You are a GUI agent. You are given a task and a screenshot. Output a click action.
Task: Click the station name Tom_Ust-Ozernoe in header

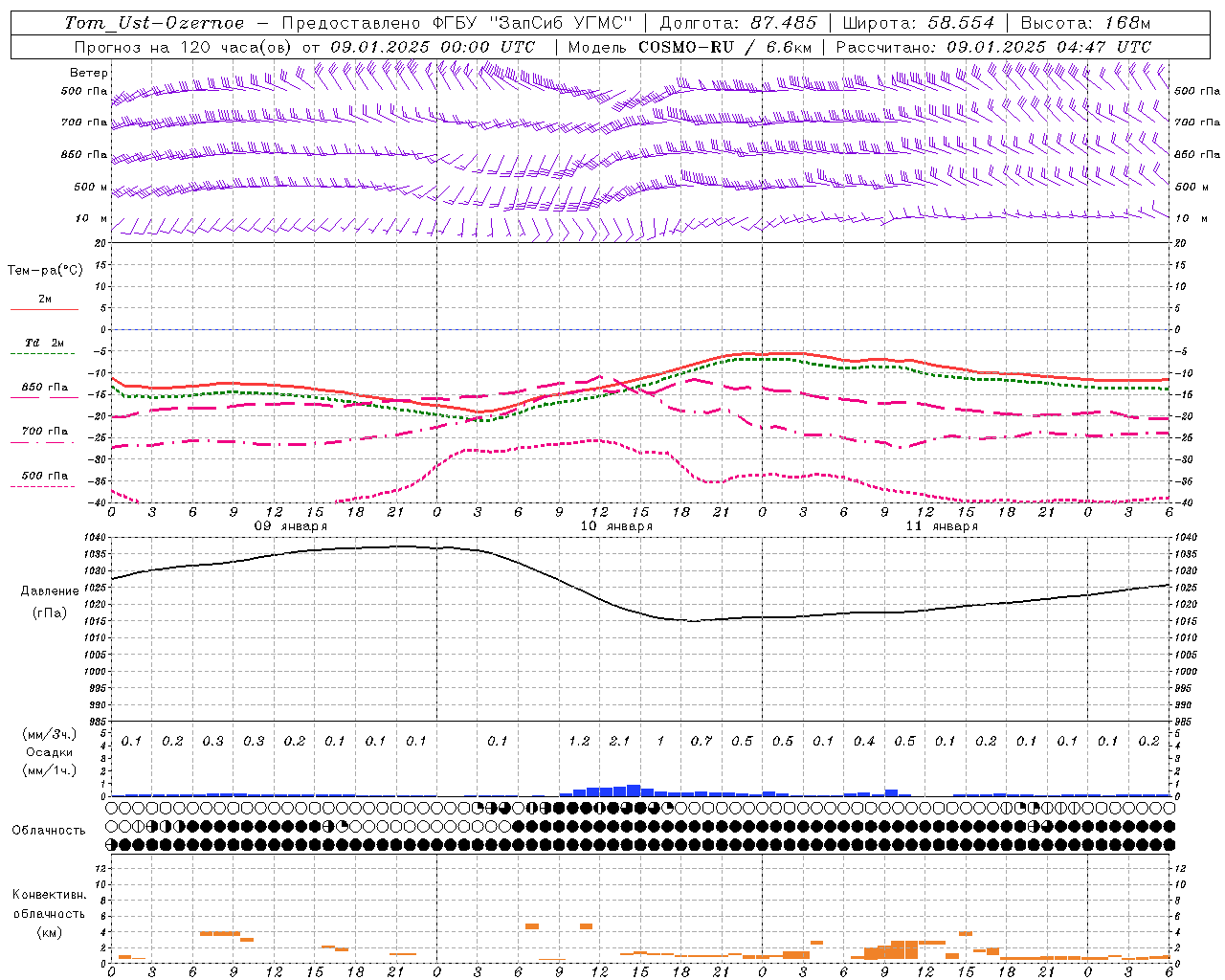click(154, 23)
